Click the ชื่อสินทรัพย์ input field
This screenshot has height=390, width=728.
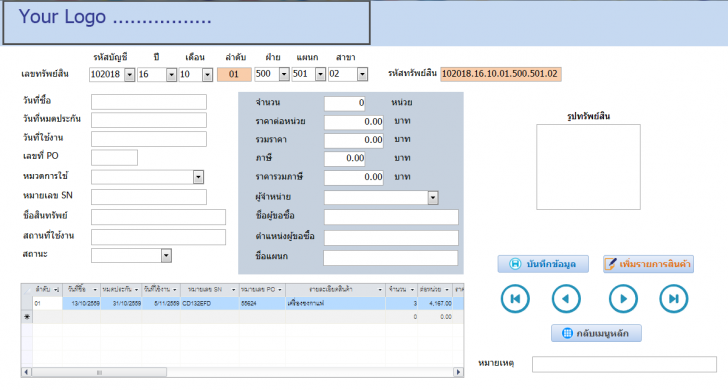pyautogui.click(x=158, y=217)
